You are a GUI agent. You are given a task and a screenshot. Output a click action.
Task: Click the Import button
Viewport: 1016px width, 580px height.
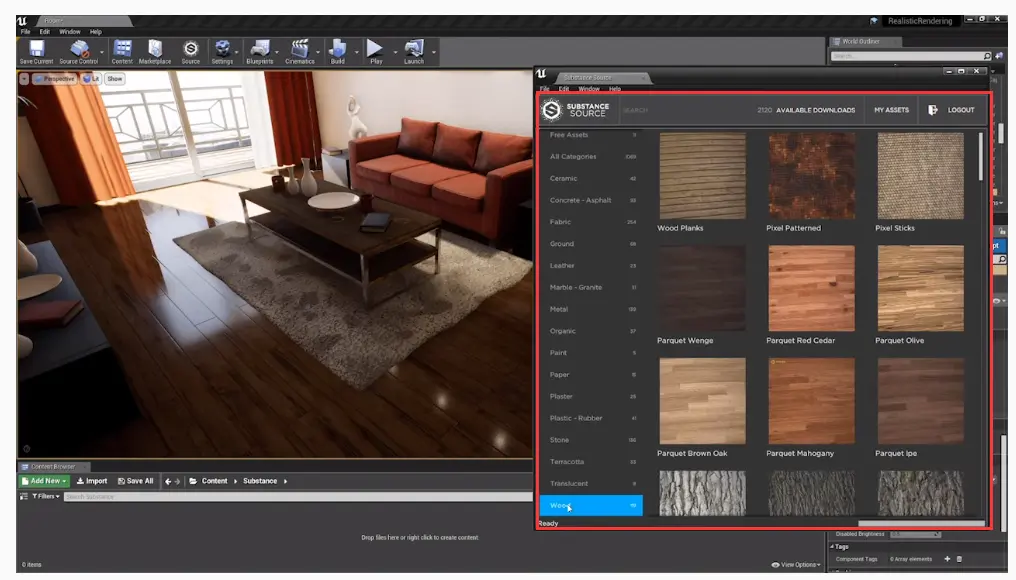coord(92,481)
